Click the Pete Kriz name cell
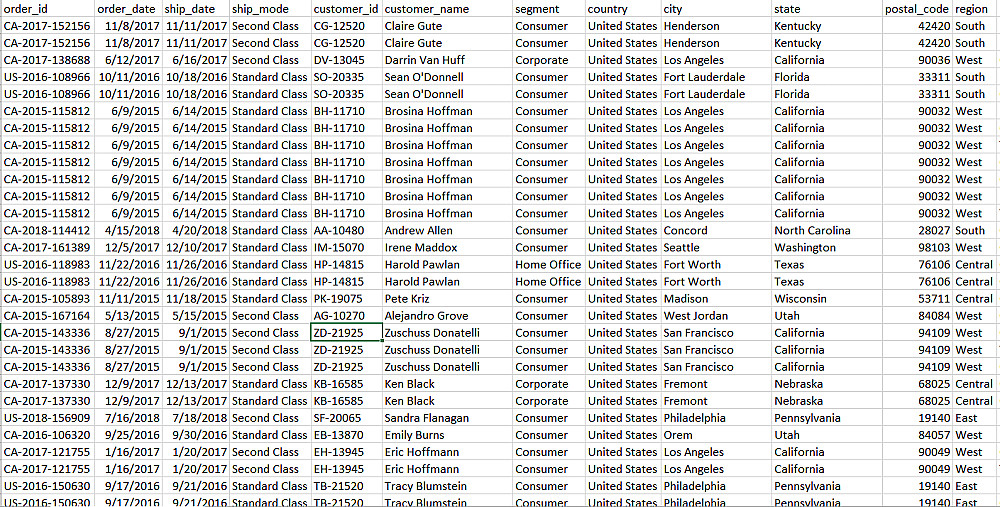The width and height of the screenshot is (1000, 507). [447, 298]
